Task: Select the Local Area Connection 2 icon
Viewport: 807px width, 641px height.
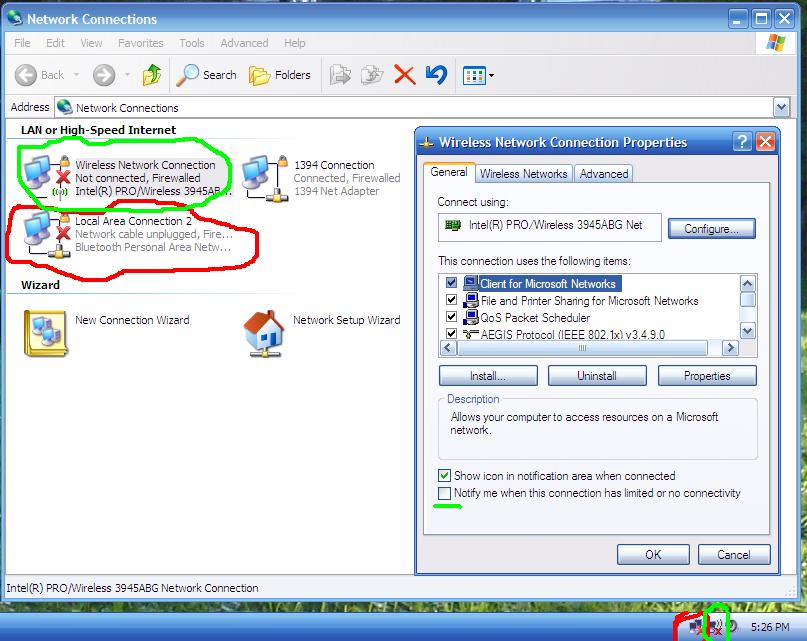Action: 46,234
